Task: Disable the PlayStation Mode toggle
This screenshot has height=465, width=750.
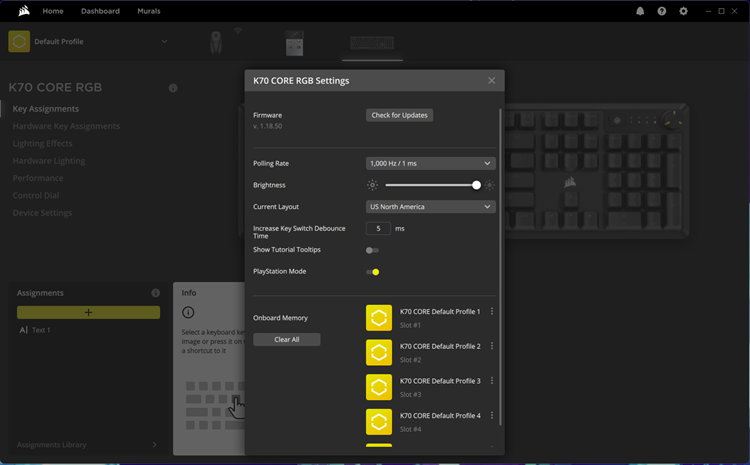Action: point(372,272)
